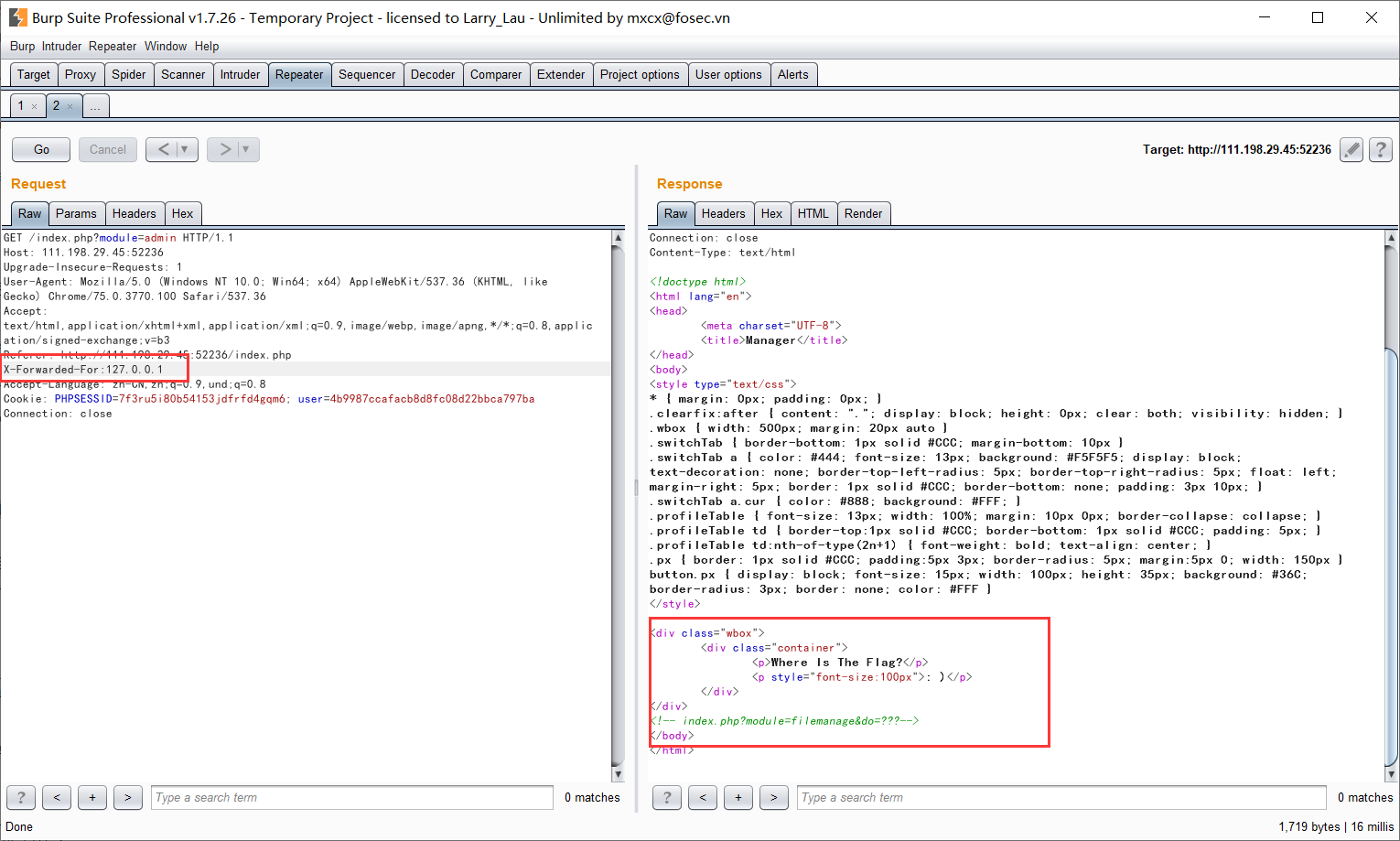Go forward to next request in history

[x=224, y=149]
